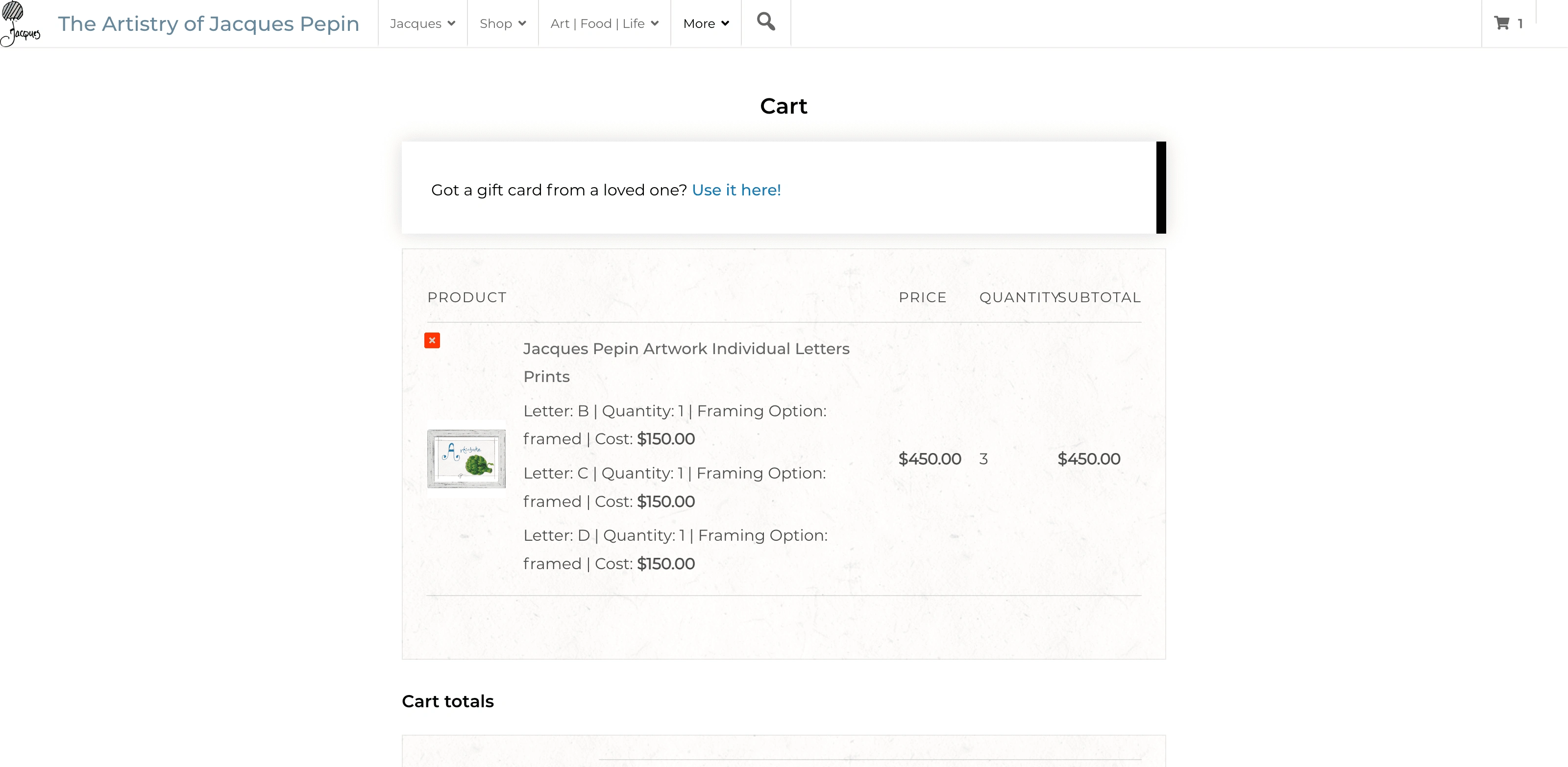Screen dimensions: 1568x767
Task: Select the Letter: B framed detail line
Action: tap(675, 425)
